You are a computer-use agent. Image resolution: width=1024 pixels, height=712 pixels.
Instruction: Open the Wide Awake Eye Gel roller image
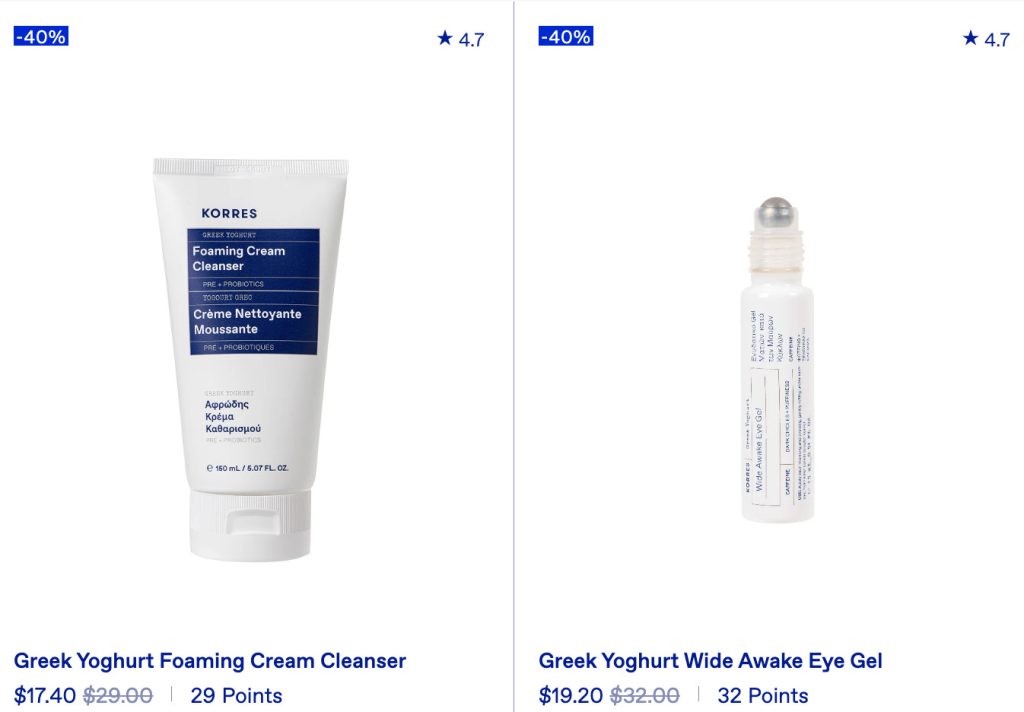coord(777,359)
